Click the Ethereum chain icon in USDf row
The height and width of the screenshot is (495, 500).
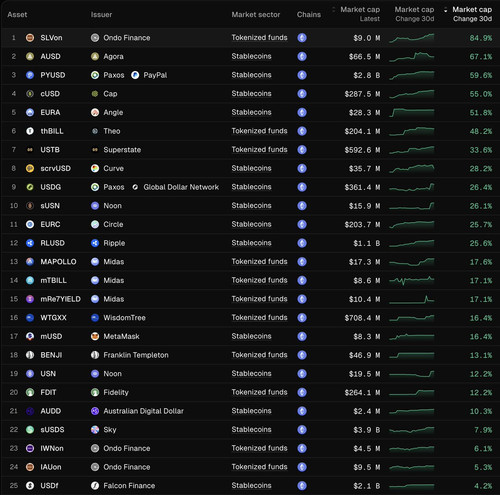coord(302,486)
